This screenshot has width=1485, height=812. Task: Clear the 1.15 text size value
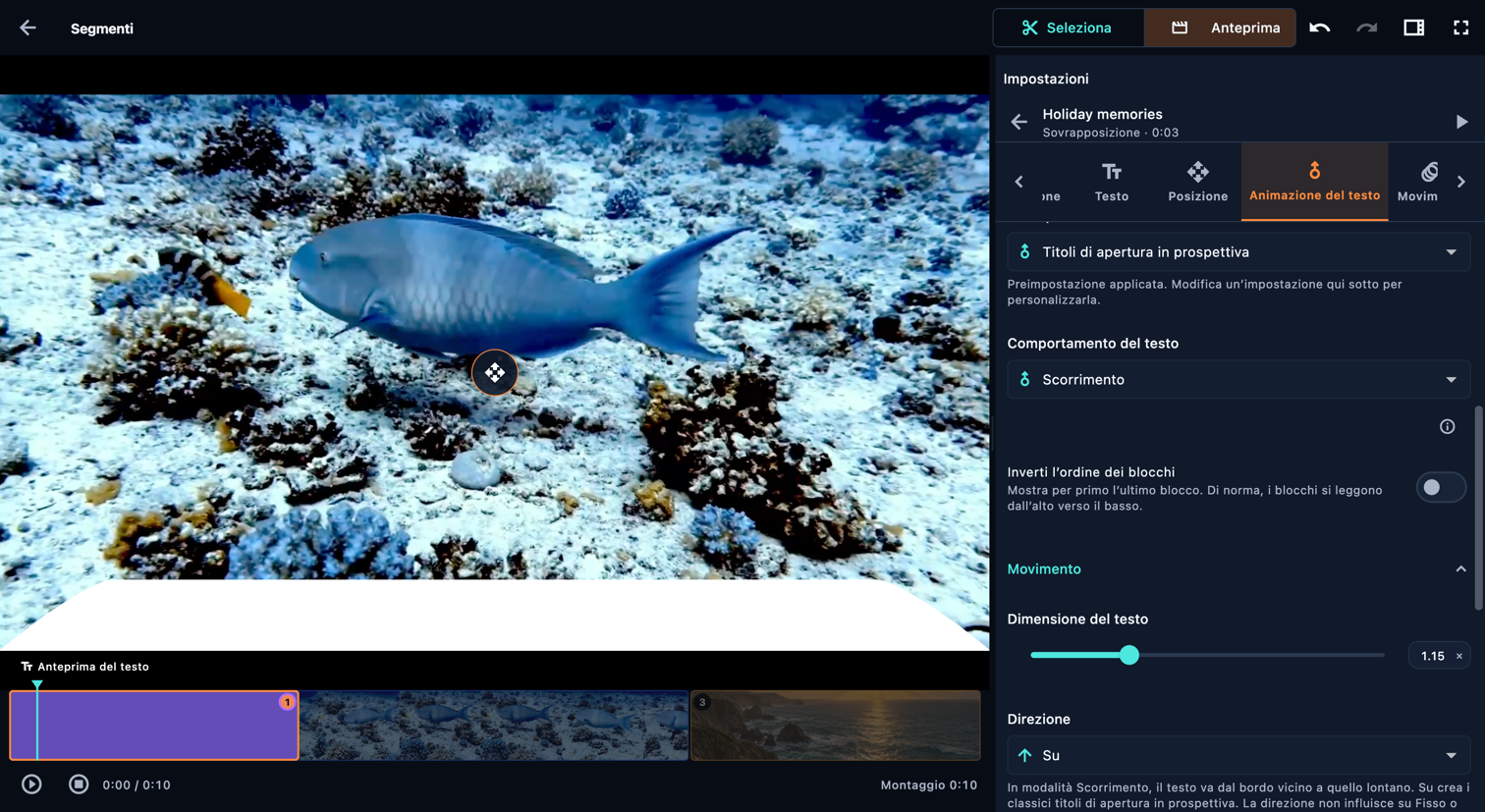[1458, 656]
